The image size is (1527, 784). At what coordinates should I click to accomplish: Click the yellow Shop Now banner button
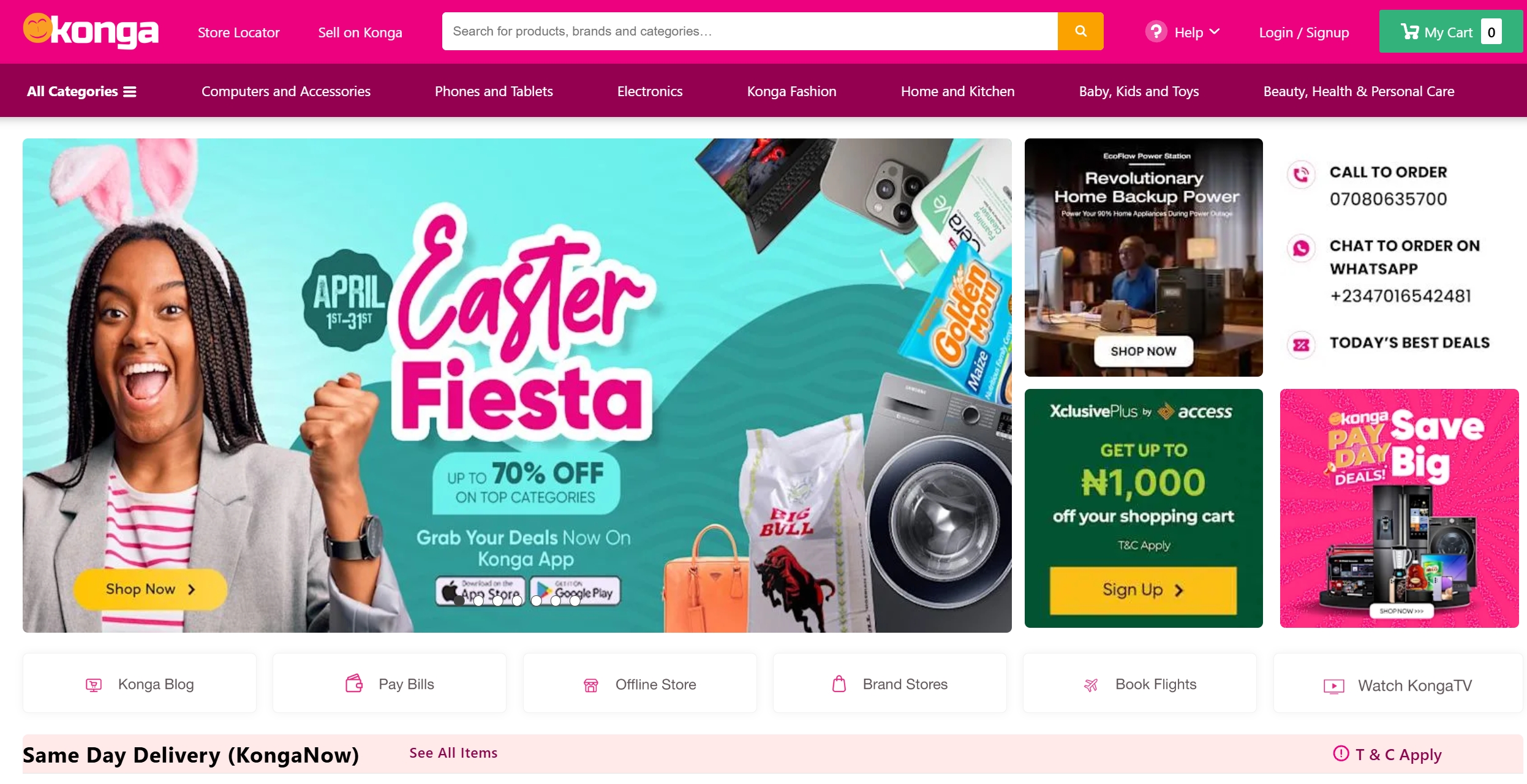point(150,589)
